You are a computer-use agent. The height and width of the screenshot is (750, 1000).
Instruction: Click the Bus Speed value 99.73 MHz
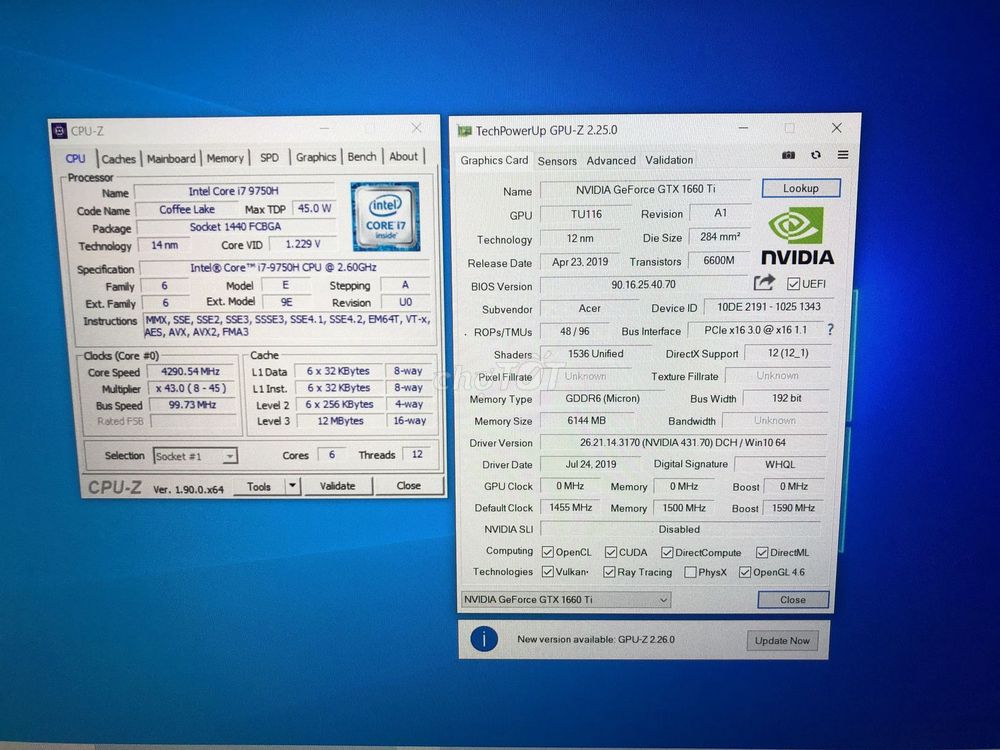pos(192,404)
